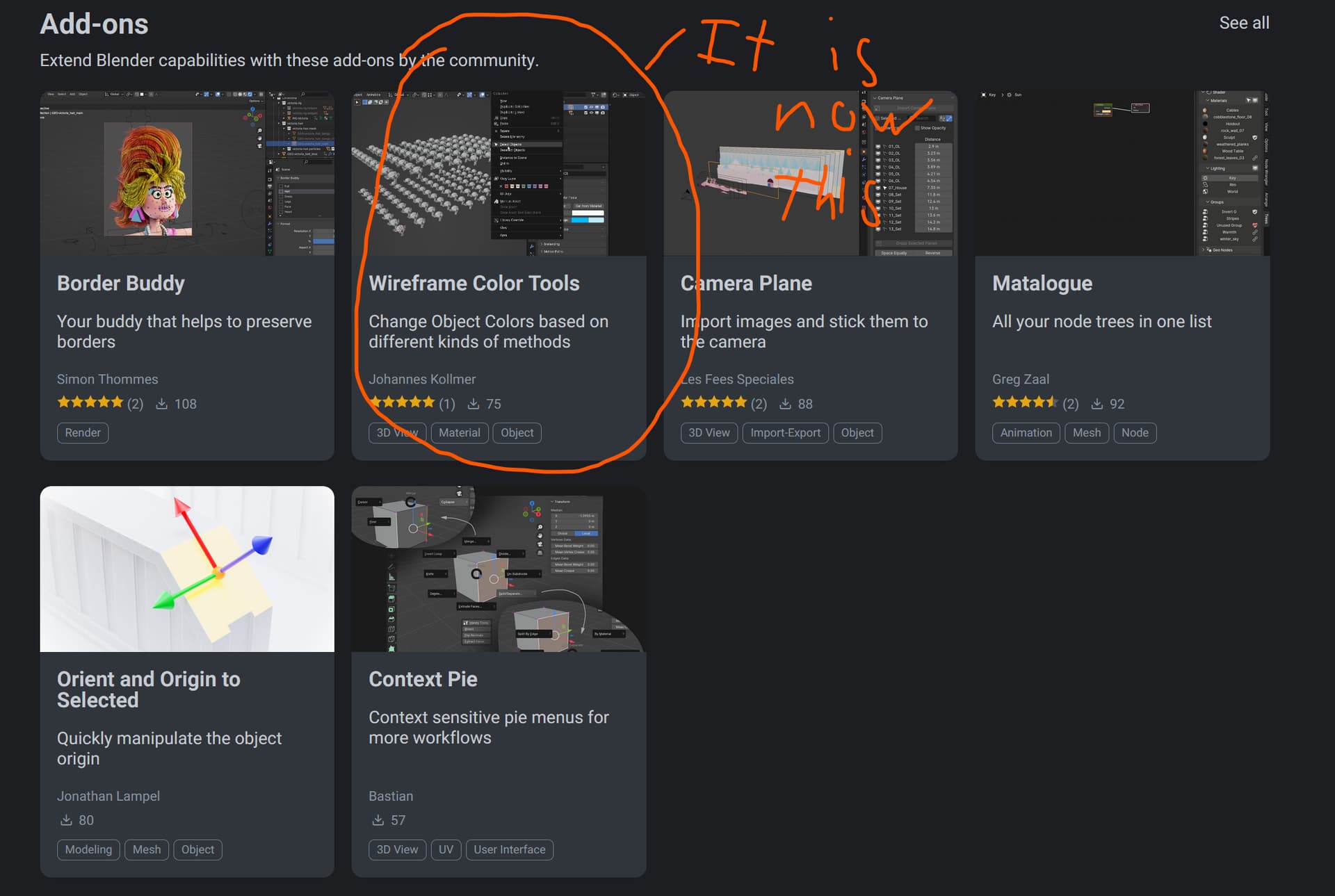Select the Material tag on Wireframe Color Tools

coord(460,432)
